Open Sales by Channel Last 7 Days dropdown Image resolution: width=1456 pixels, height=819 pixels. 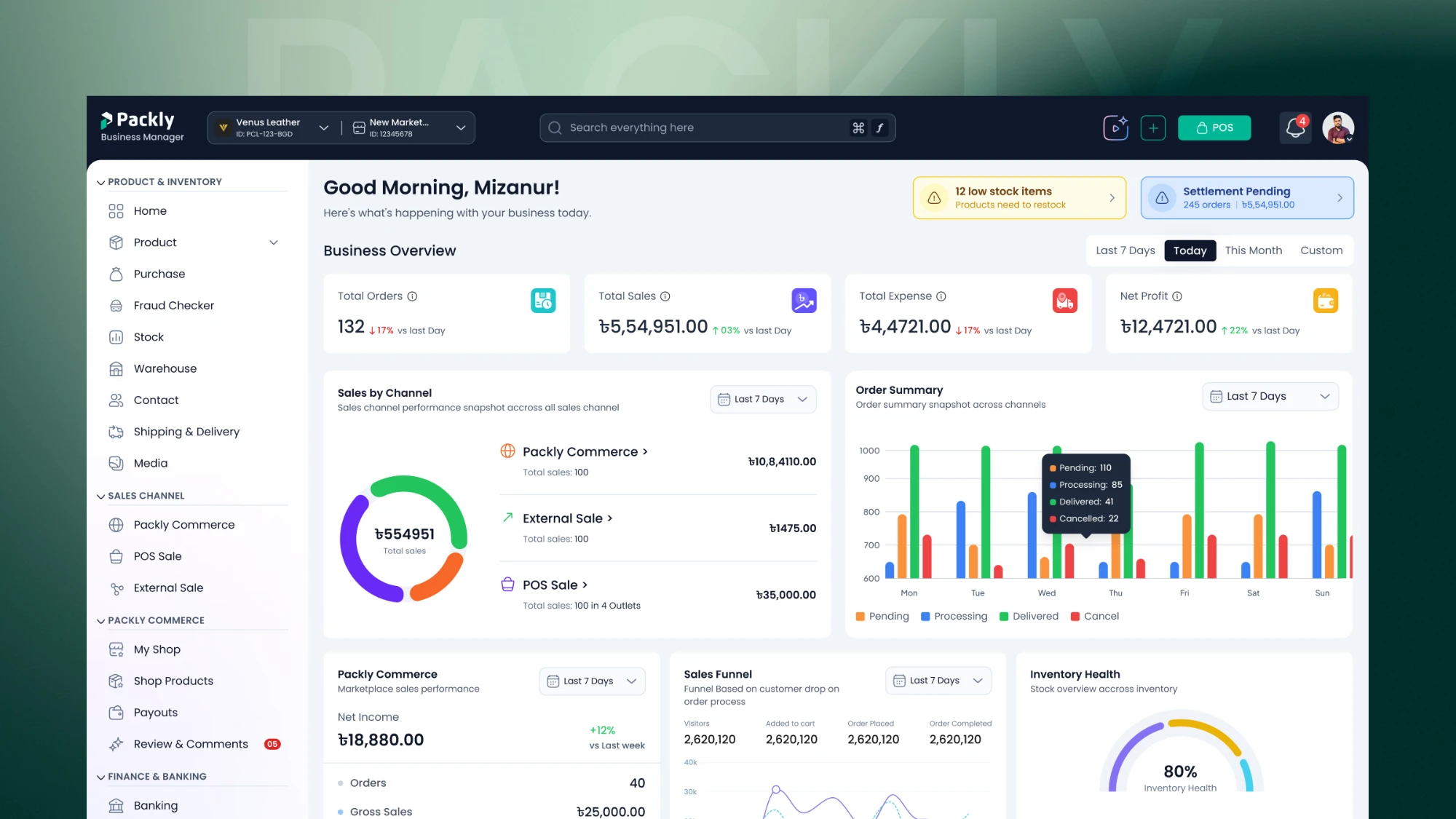click(763, 399)
